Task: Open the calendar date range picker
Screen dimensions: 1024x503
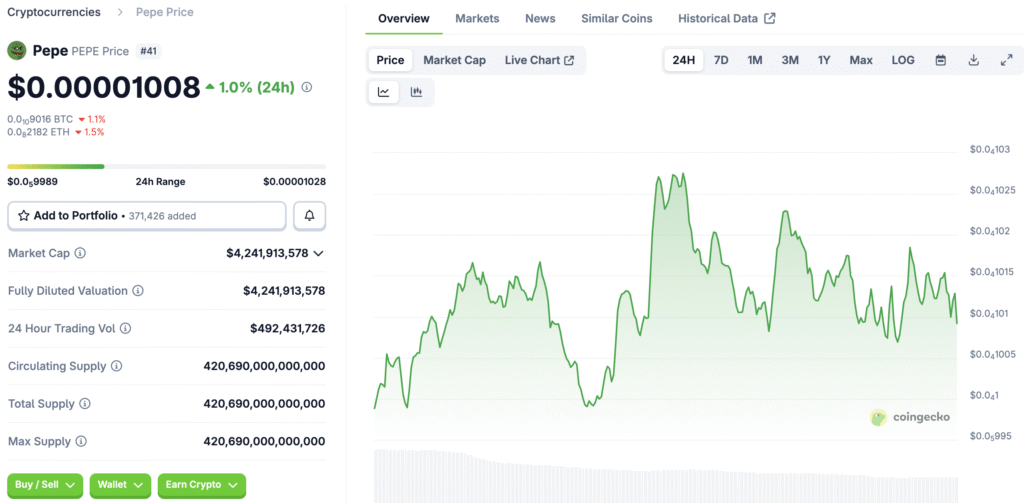Action: [941, 60]
